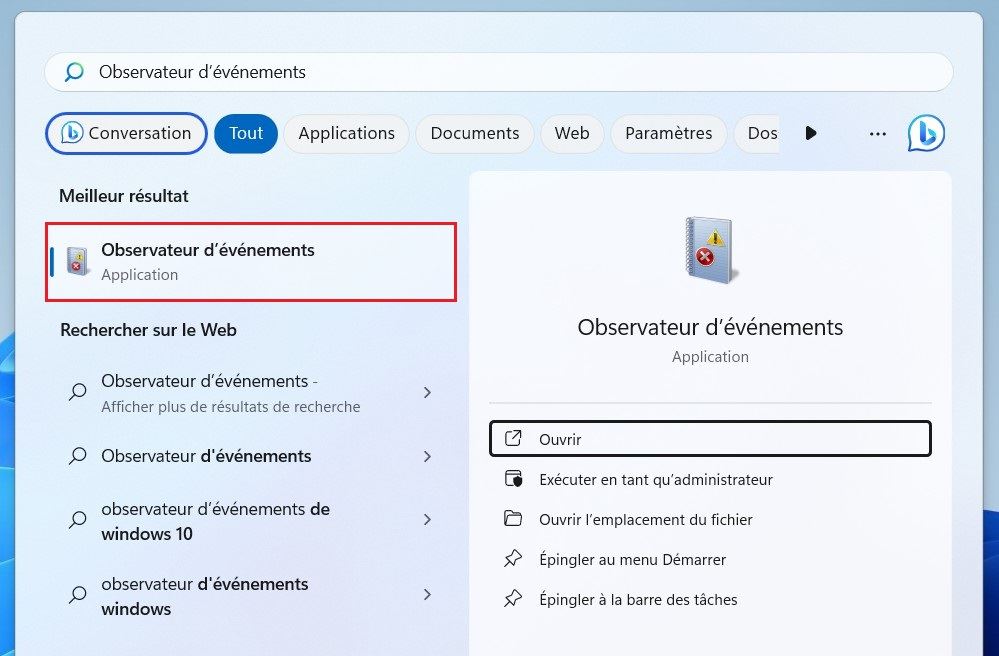
Task: Click the large Event Viewer notebook icon in preview panel
Action: click(710, 249)
